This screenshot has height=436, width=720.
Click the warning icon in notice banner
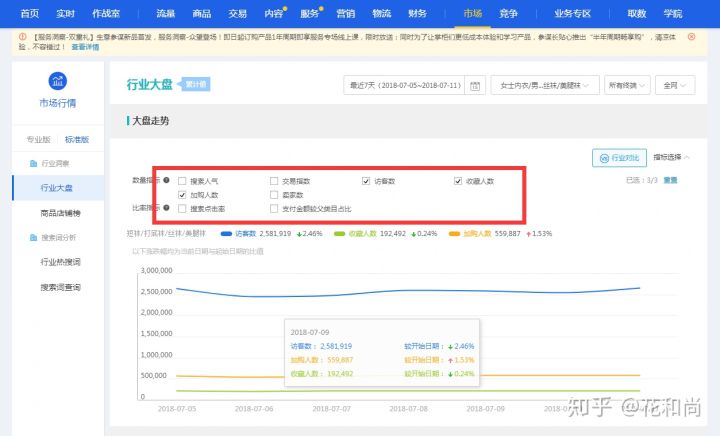(9, 36)
